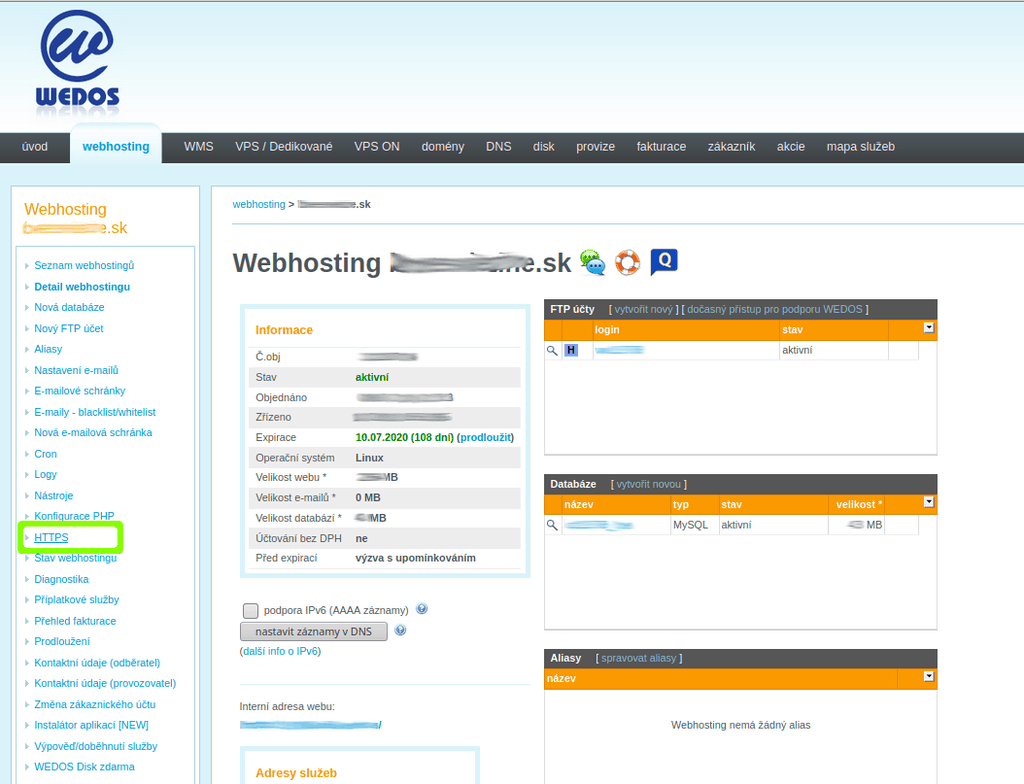This screenshot has height=784, width=1024.
Task: Open Logy in the sidebar
Action: 46,474
